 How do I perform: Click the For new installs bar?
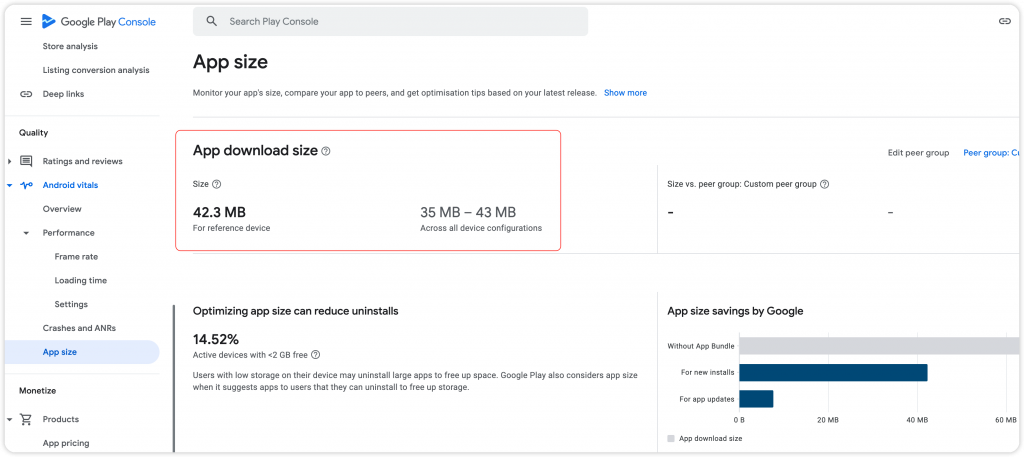[833, 373]
